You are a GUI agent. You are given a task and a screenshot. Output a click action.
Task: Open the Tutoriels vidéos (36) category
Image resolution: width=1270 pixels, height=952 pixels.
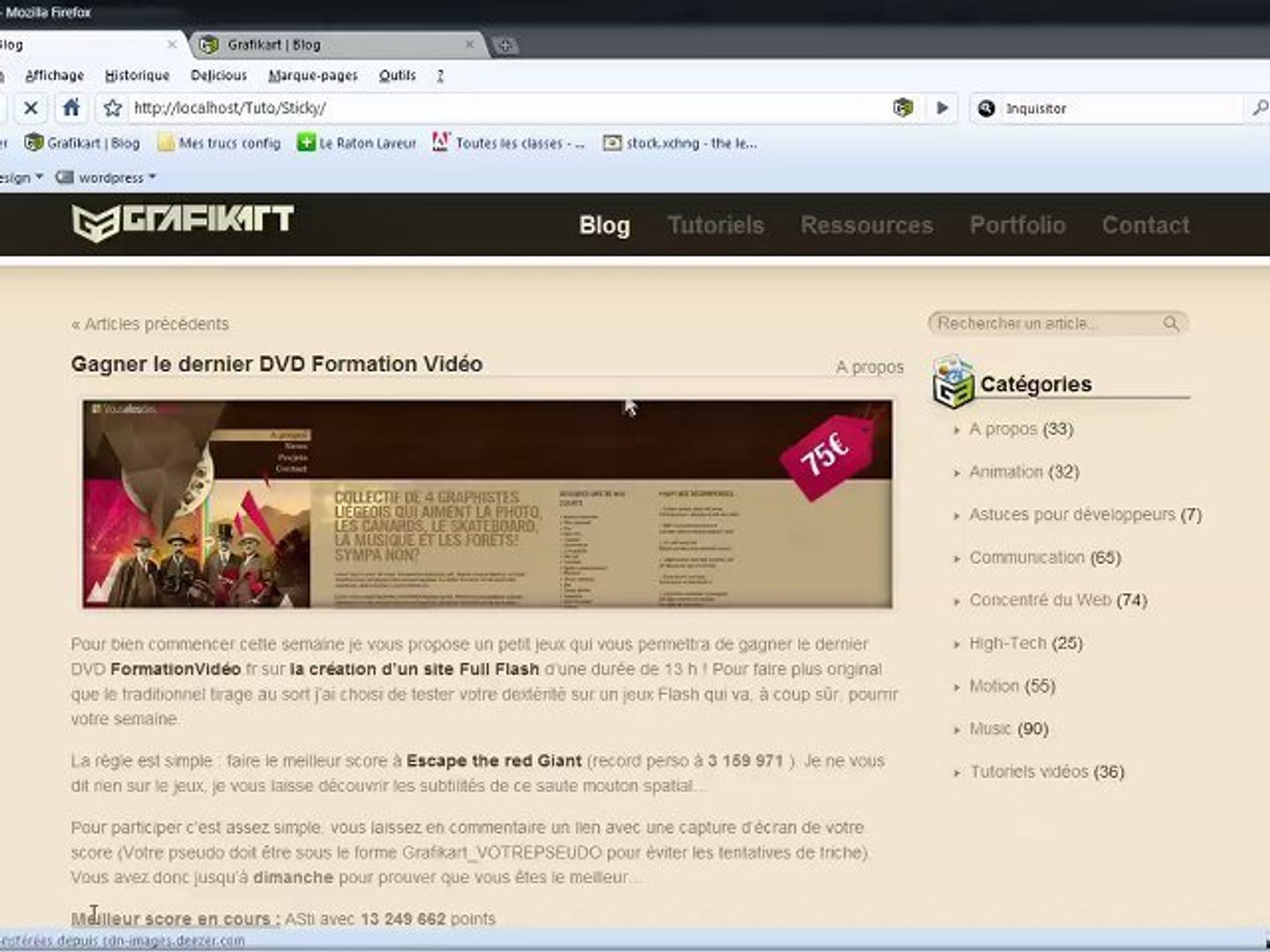click(1047, 771)
